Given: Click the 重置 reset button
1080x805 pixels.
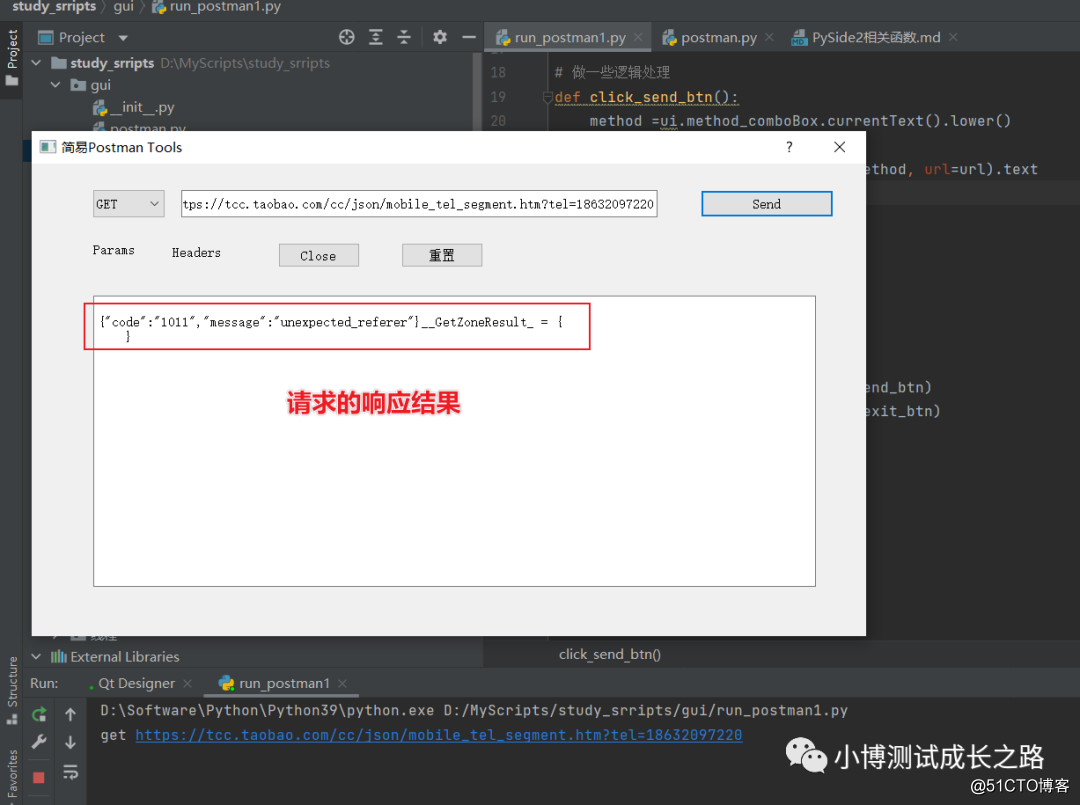Looking at the screenshot, I should point(442,255).
